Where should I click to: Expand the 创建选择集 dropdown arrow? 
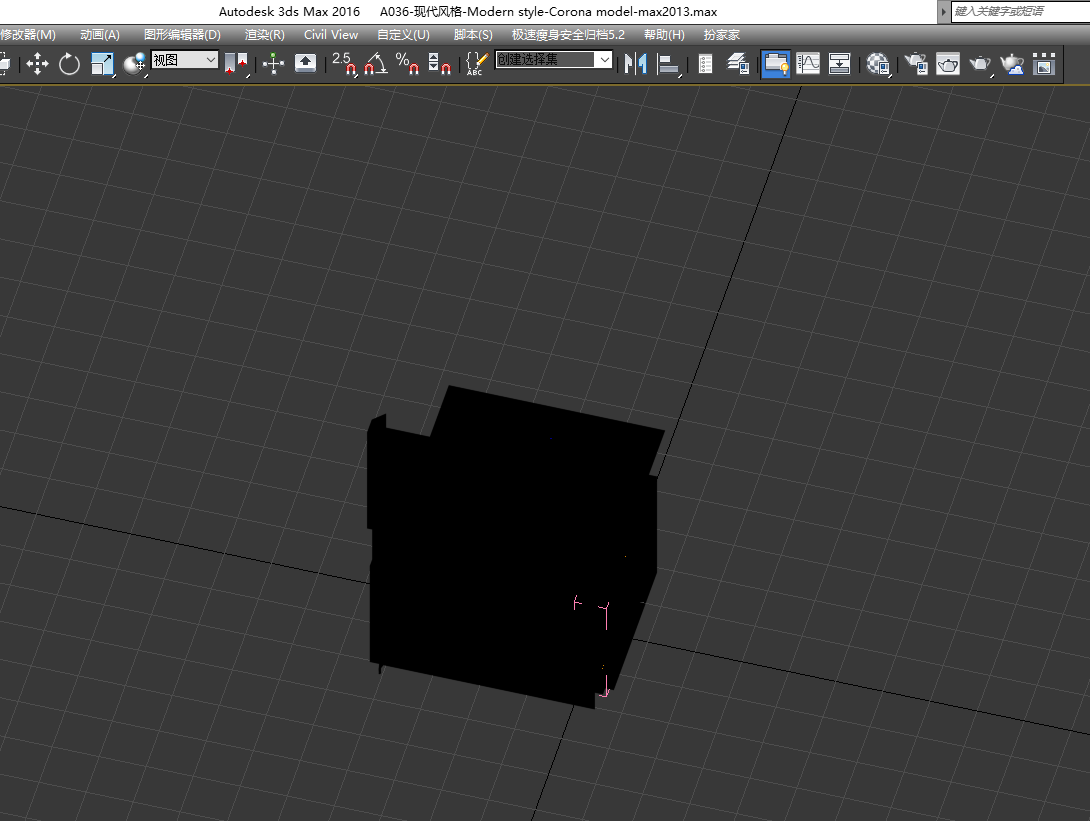coord(605,60)
